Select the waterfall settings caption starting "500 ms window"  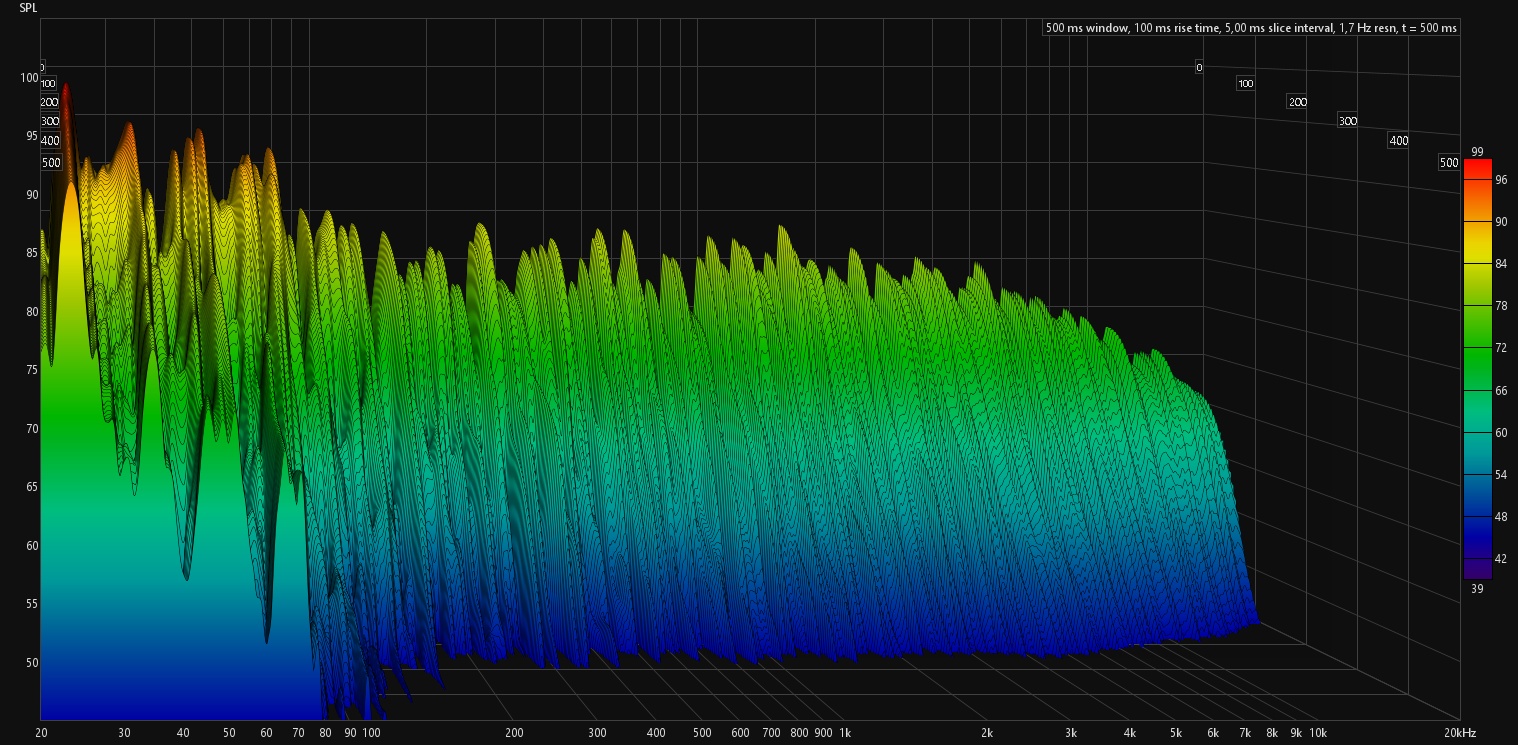pyautogui.click(x=1251, y=28)
